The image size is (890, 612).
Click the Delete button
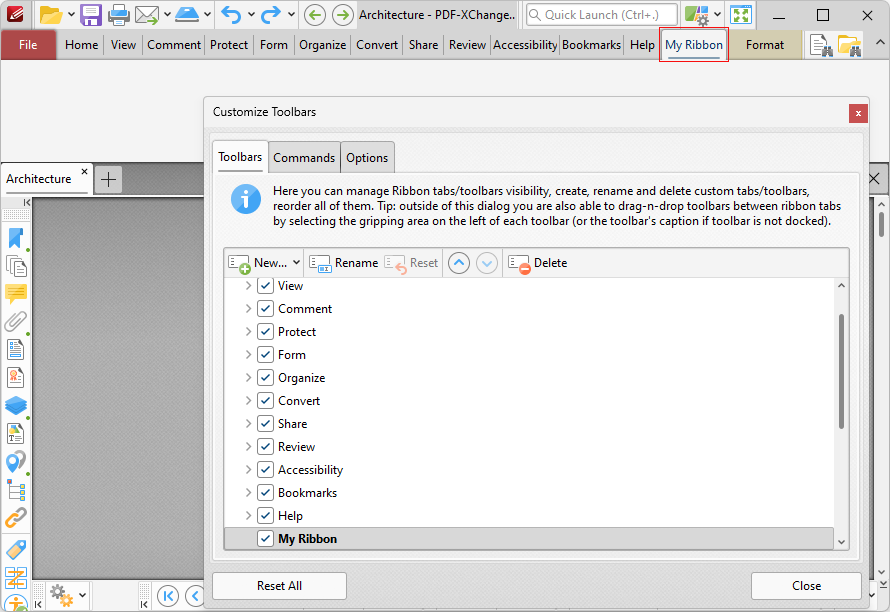coord(537,263)
